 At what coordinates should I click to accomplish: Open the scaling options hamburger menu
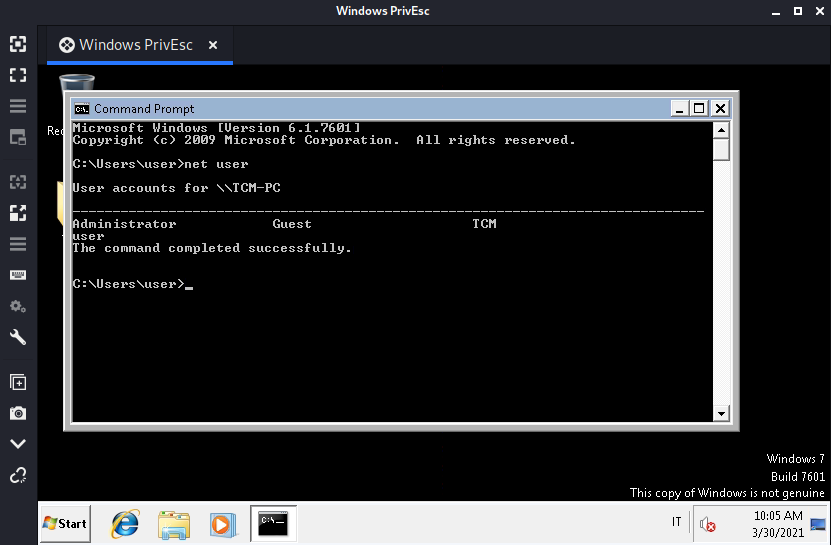point(17,244)
